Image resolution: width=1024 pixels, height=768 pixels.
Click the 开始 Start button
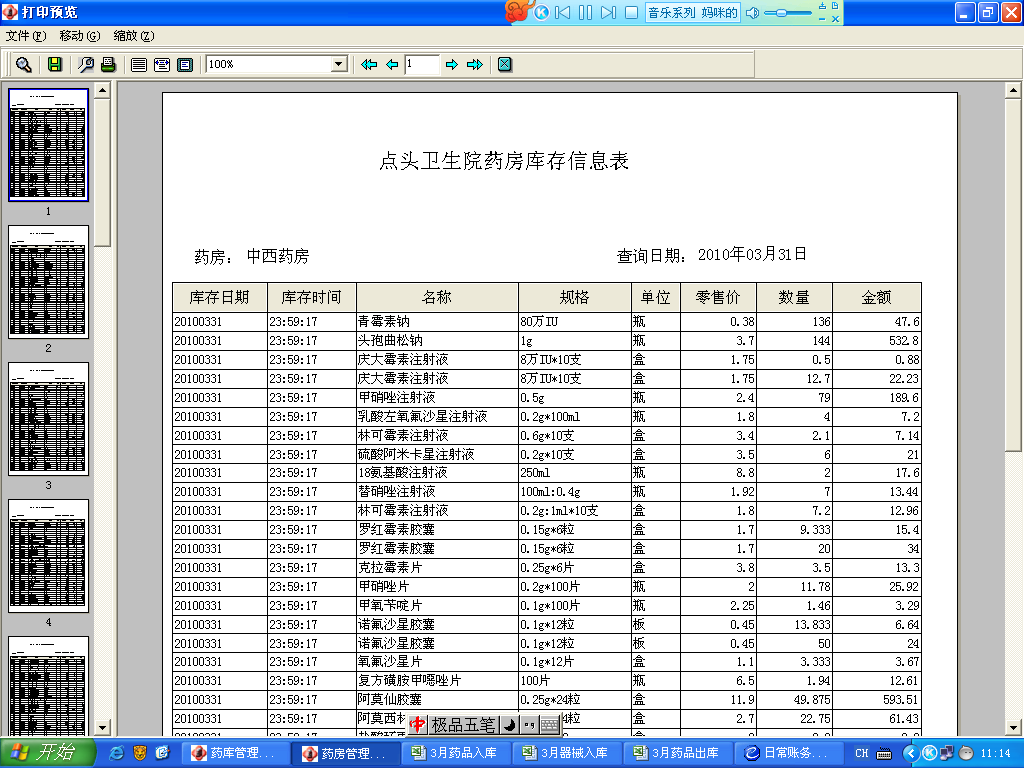(48, 752)
